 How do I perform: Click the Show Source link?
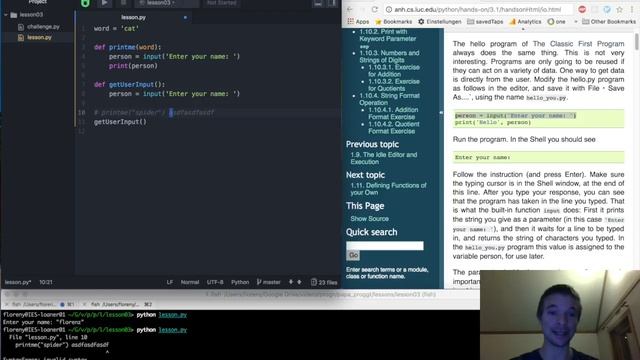tap(369, 219)
